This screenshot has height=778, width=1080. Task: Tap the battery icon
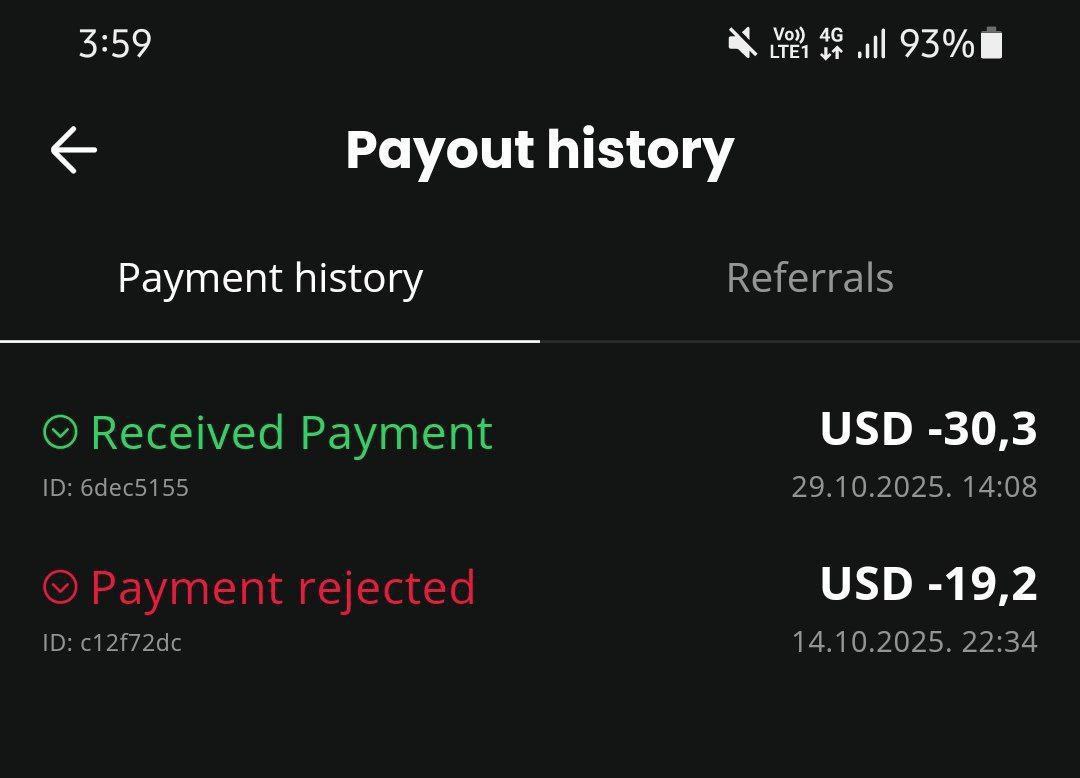pos(991,43)
